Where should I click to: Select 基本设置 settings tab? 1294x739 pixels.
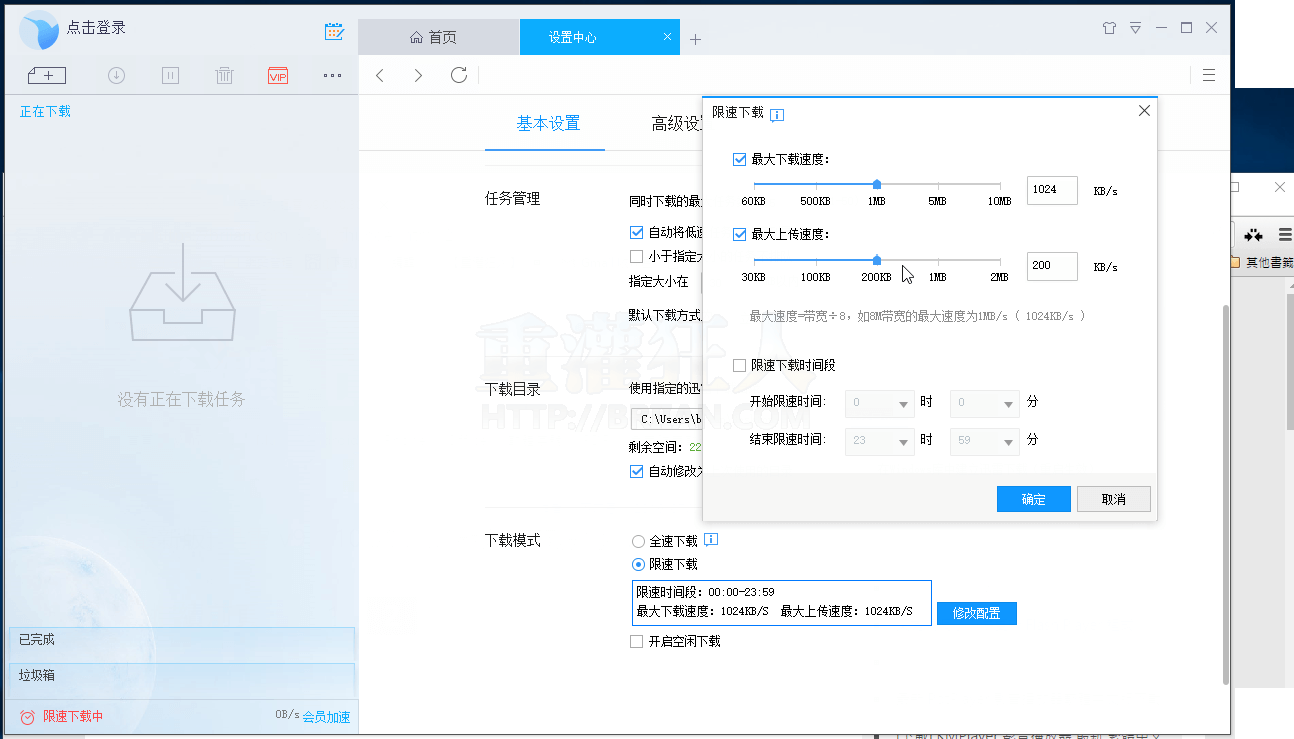pos(548,124)
